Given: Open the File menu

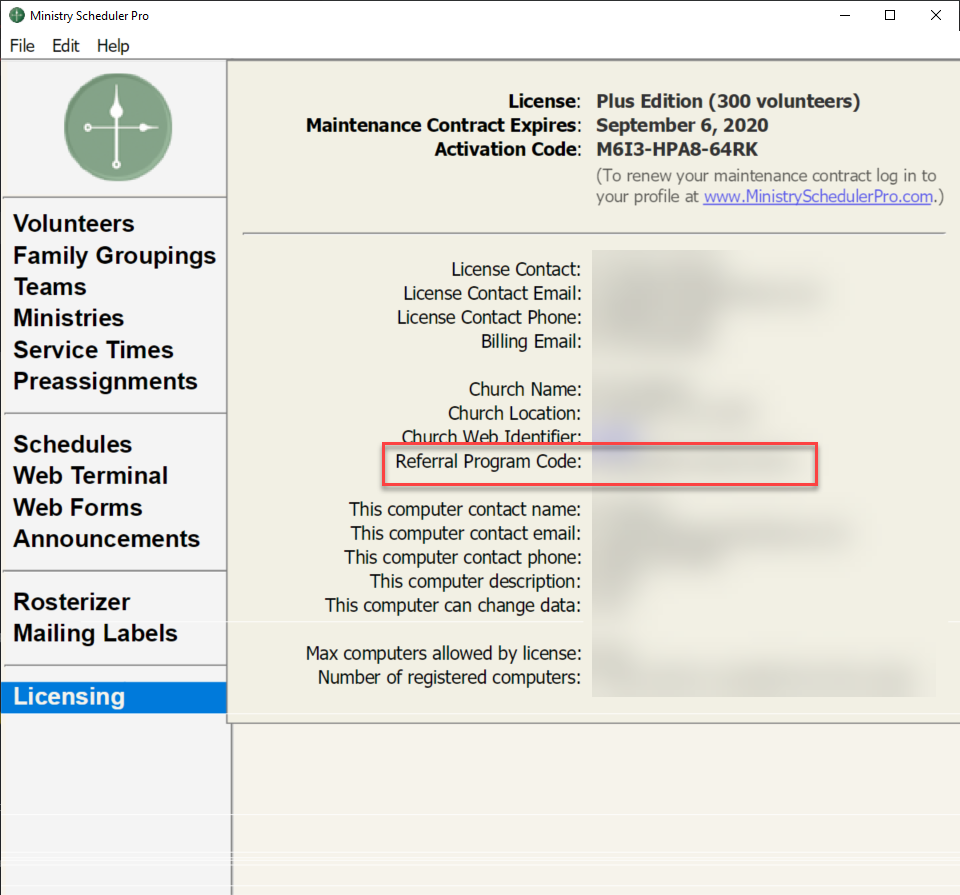Looking at the screenshot, I should (22, 46).
